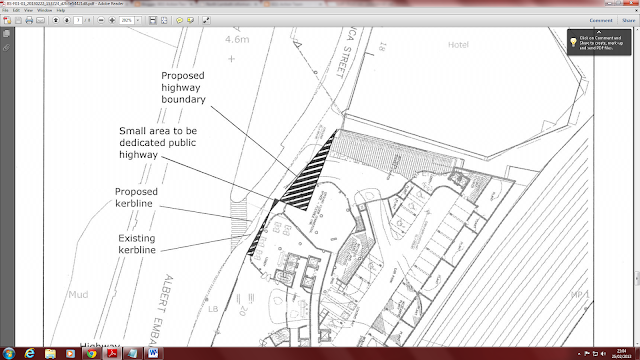Open the View menu
Screen dimensions: 640x360
[28, 10]
